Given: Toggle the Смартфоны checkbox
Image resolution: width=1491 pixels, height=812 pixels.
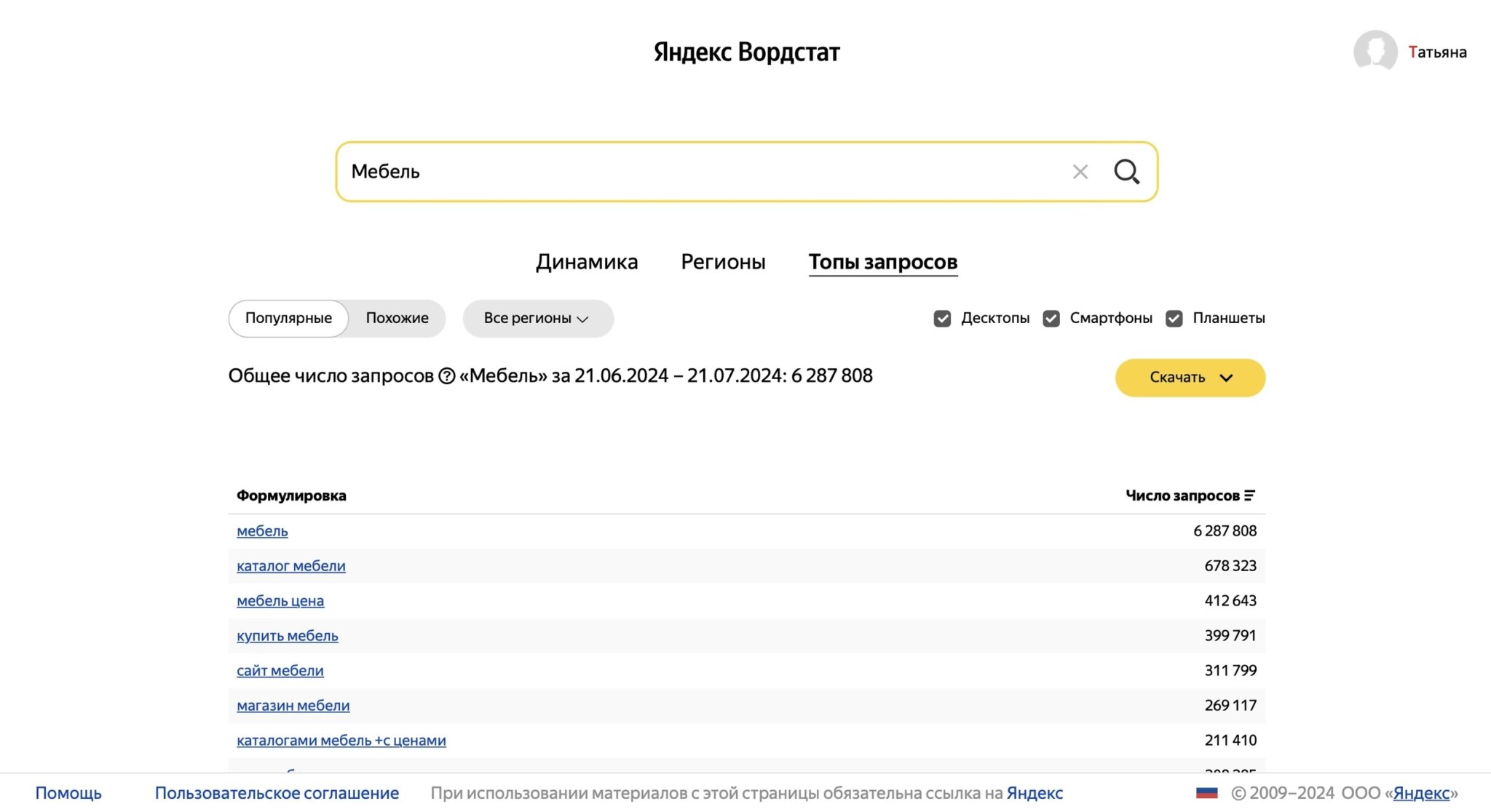Looking at the screenshot, I should tap(1051, 319).
